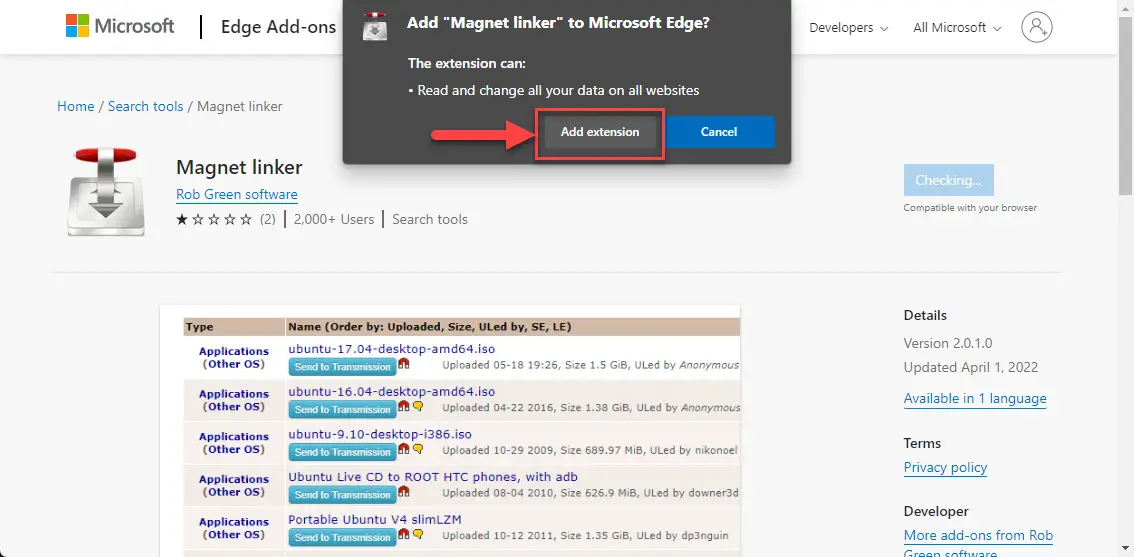Cancel the add extension dialog

[x=719, y=132]
